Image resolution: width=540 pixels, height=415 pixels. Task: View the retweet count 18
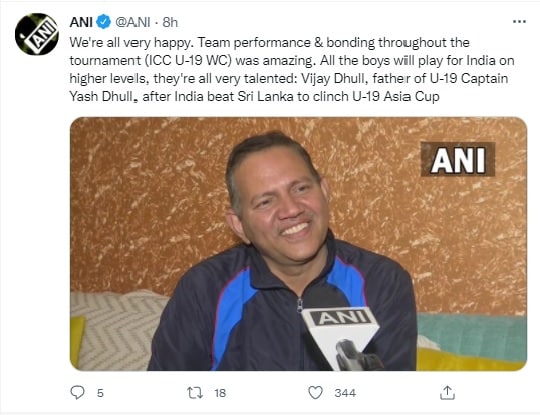tap(220, 393)
